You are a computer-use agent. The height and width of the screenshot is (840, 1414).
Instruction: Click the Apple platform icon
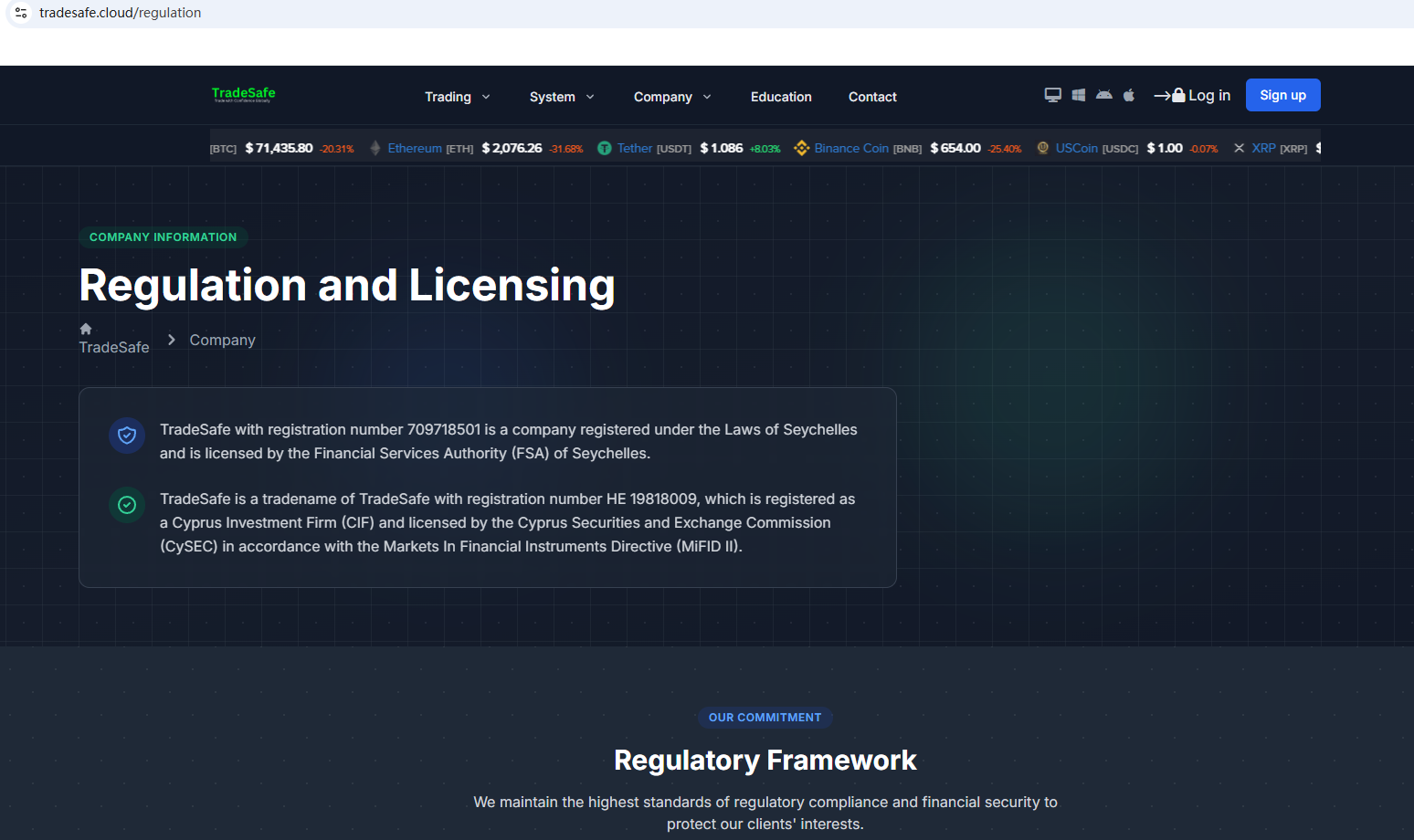pos(1129,95)
